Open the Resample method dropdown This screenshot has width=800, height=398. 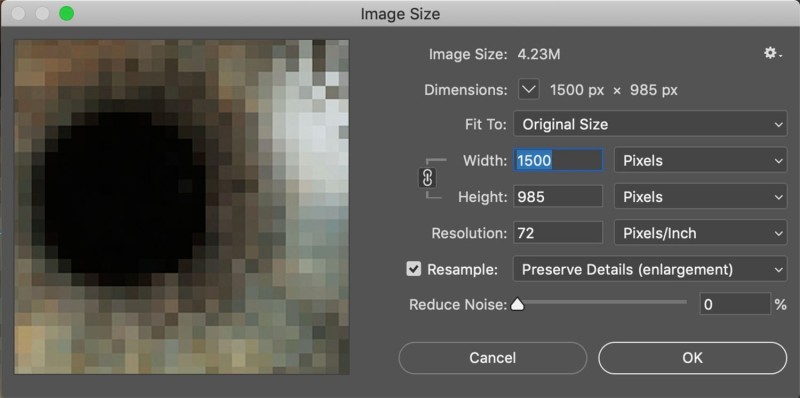650,269
